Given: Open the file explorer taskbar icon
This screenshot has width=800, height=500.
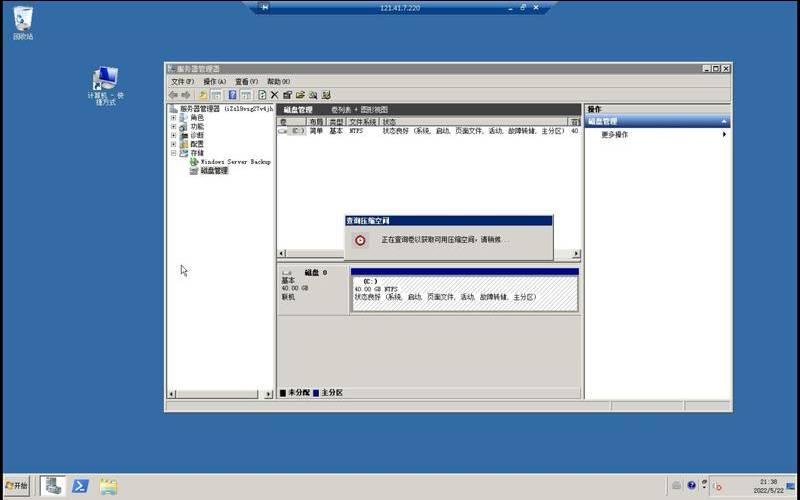Looking at the screenshot, I should pyautogui.click(x=108, y=486).
